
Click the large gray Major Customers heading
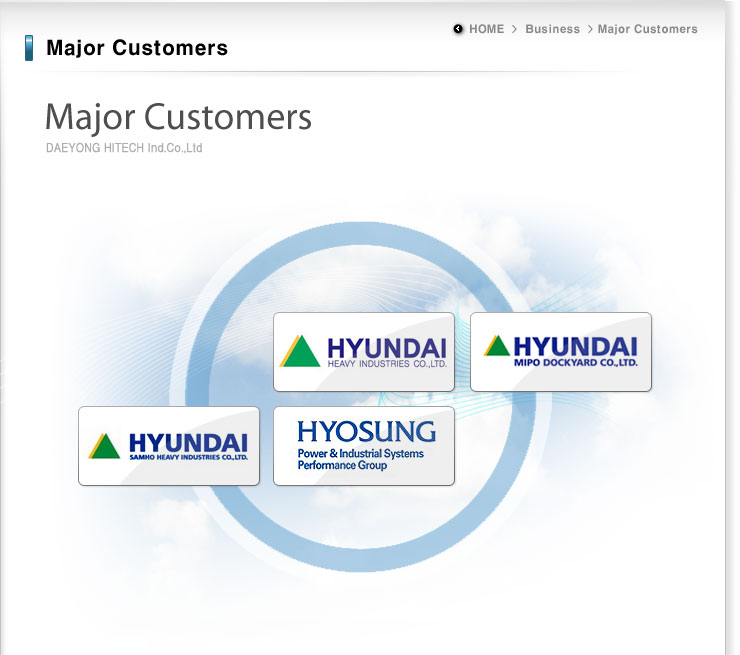[x=178, y=117]
